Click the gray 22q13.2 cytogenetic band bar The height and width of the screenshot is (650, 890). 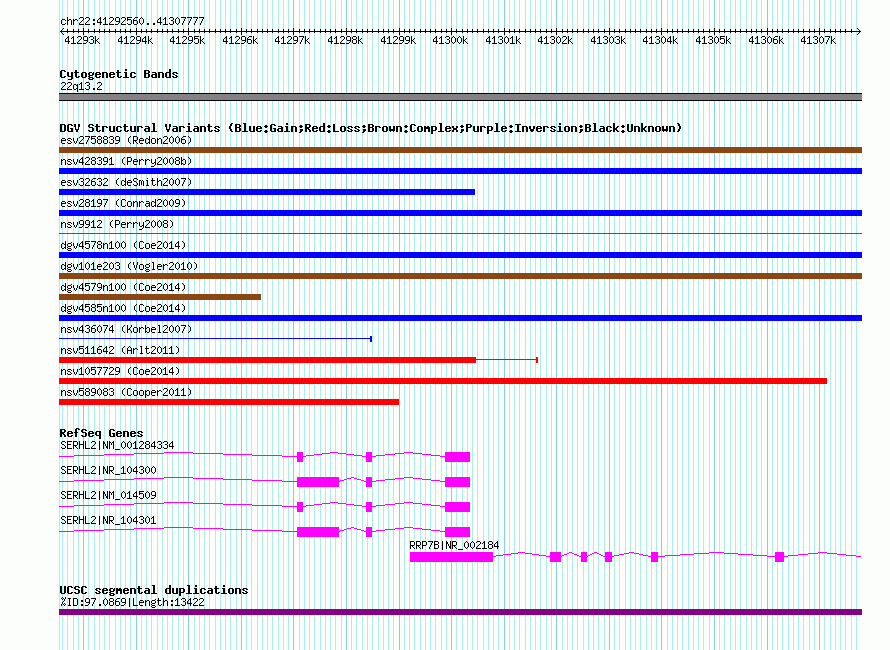tap(460, 97)
